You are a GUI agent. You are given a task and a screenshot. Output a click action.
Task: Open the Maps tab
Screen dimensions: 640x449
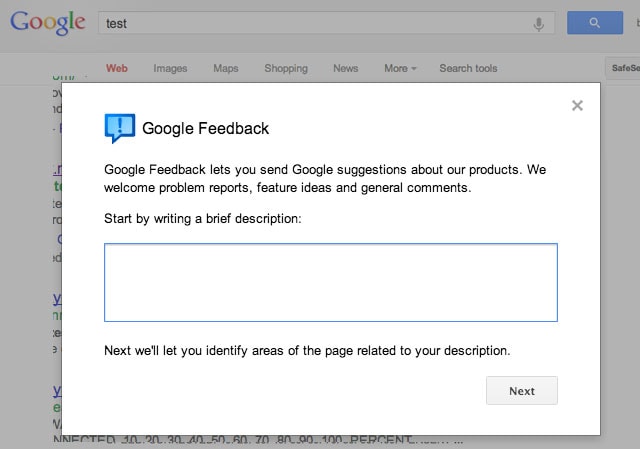point(226,68)
